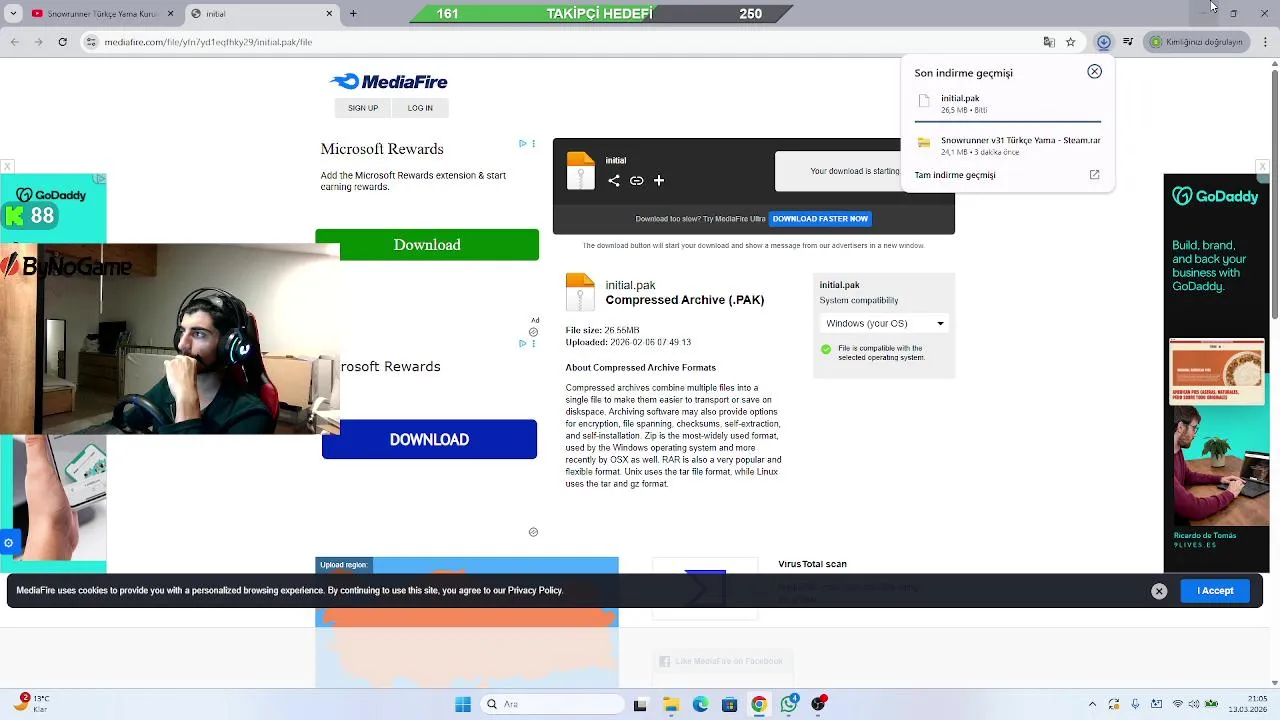Open Wi-Fi network tray icon

(1177, 704)
